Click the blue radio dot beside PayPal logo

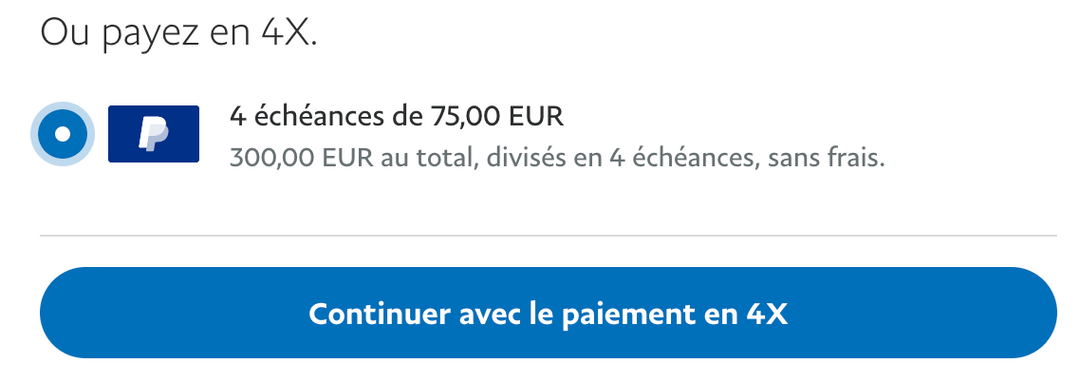coord(62,134)
